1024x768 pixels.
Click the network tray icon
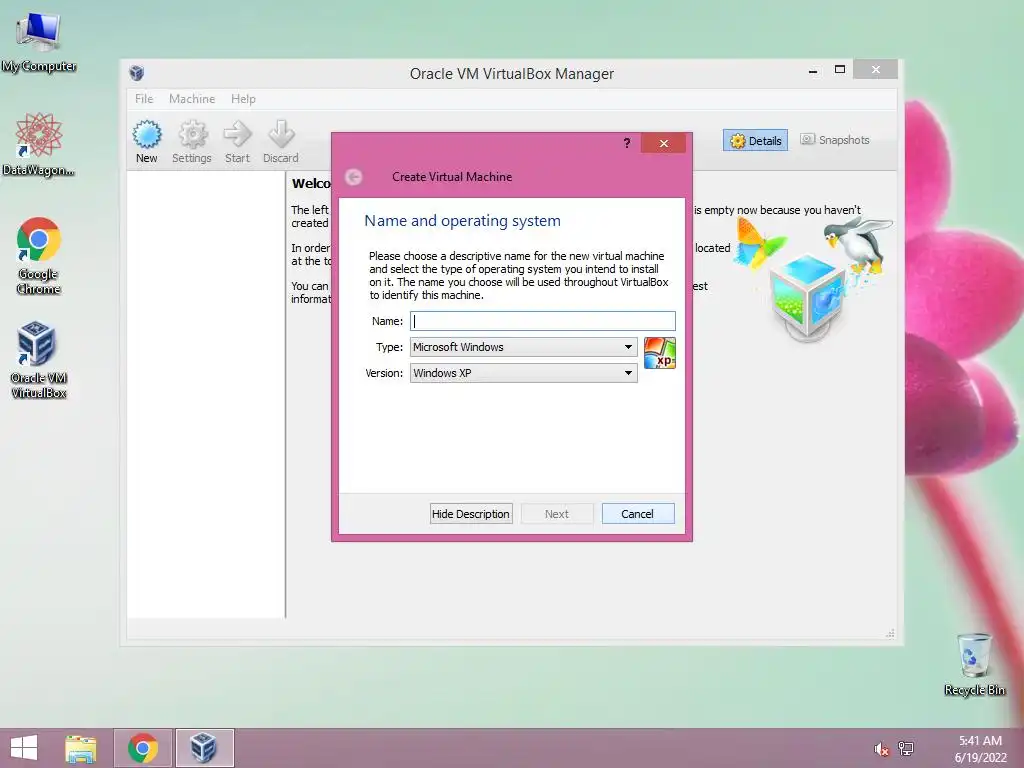point(906,748)
